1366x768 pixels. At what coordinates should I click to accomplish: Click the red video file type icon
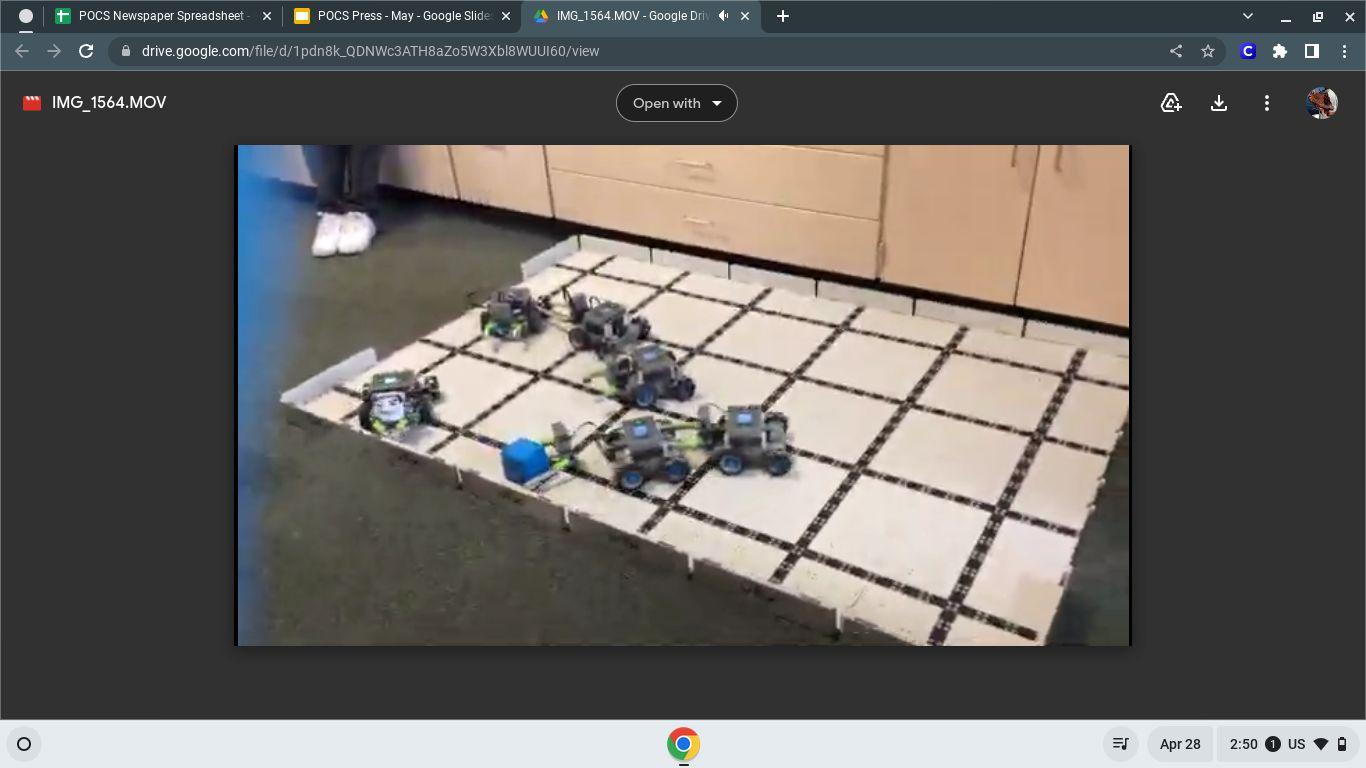[x=32, y=103]
